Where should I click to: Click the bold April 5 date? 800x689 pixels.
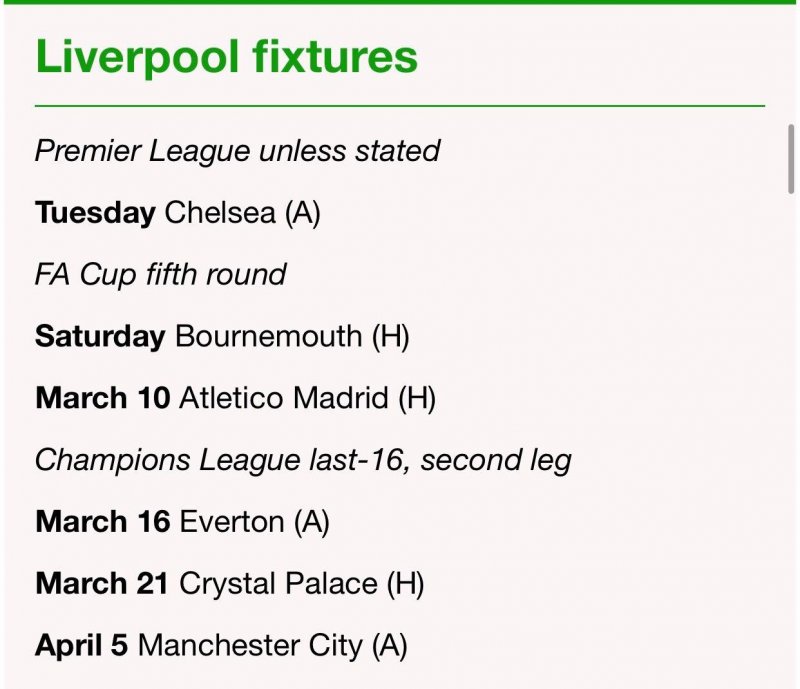click(82, 646)
